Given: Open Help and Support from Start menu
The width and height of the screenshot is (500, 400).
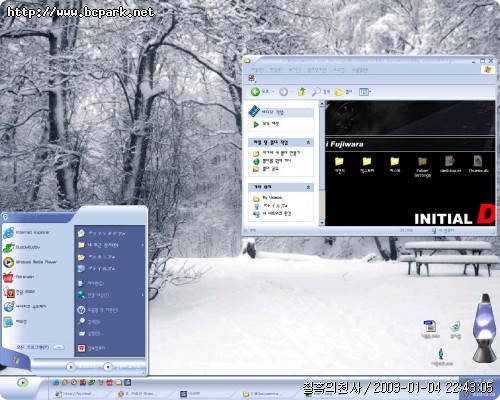Looking at the screenshot, I should (x=98, y=310).
